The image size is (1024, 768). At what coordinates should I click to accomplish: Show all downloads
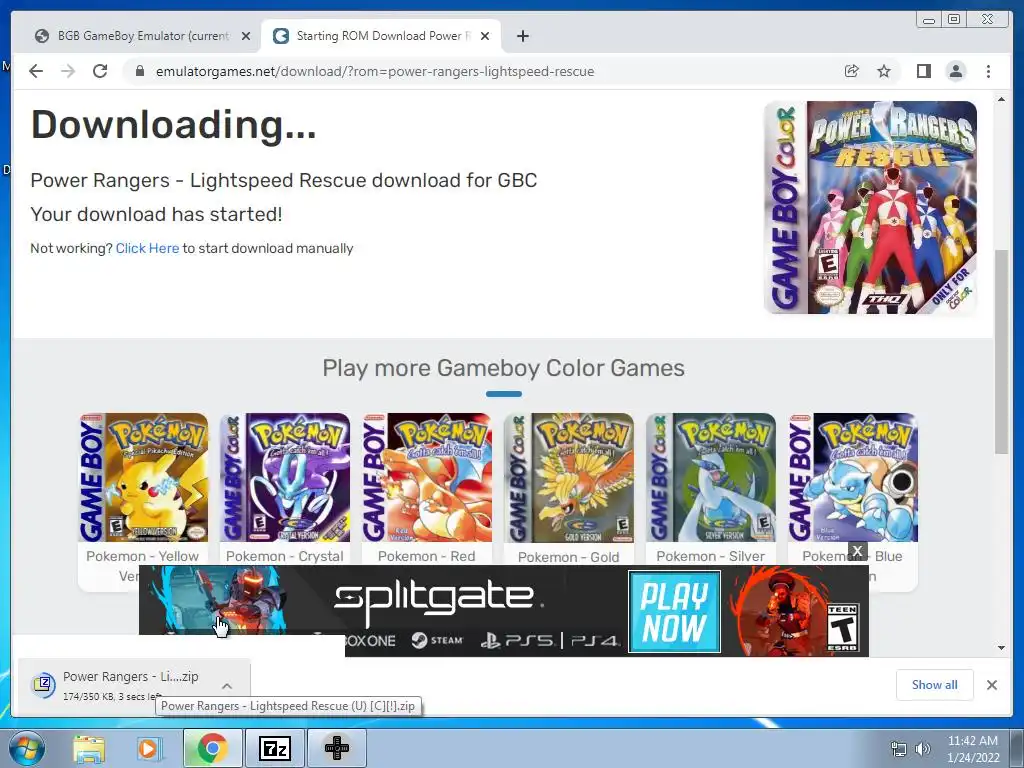click(935, 685)
